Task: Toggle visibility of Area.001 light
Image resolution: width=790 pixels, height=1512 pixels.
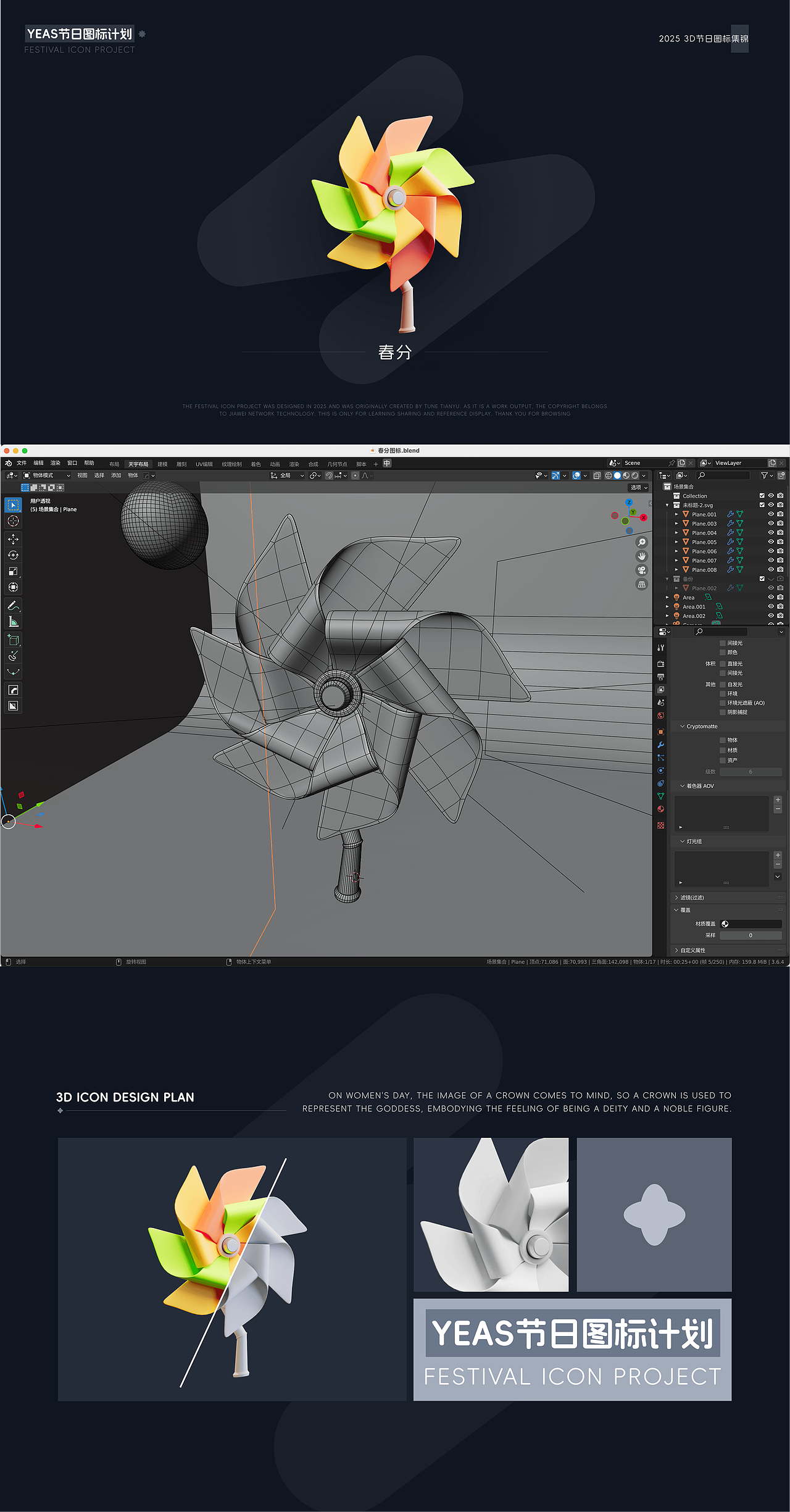Action: tap(771, 607)
